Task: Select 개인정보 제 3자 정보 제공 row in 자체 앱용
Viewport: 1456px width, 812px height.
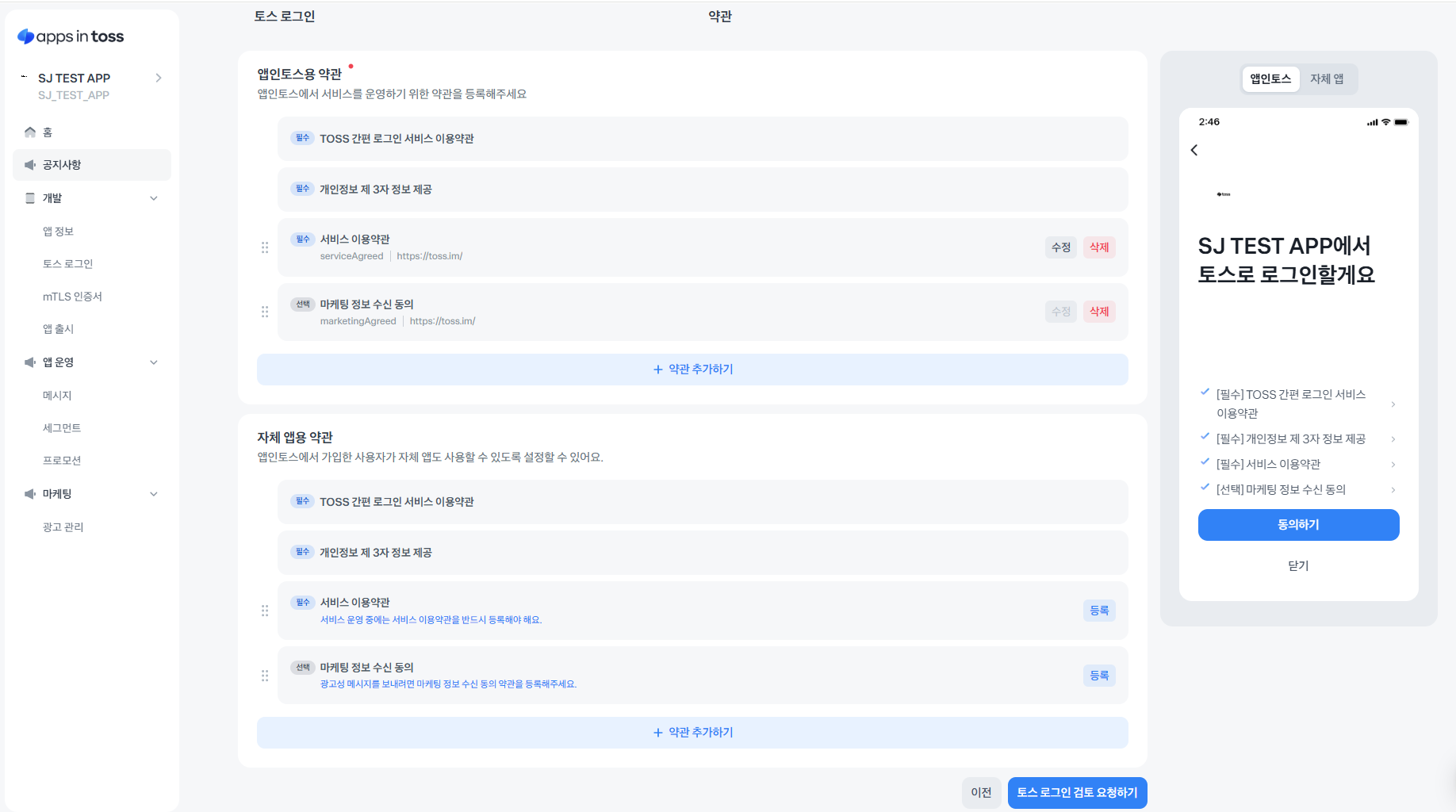Action: point(703,553)
